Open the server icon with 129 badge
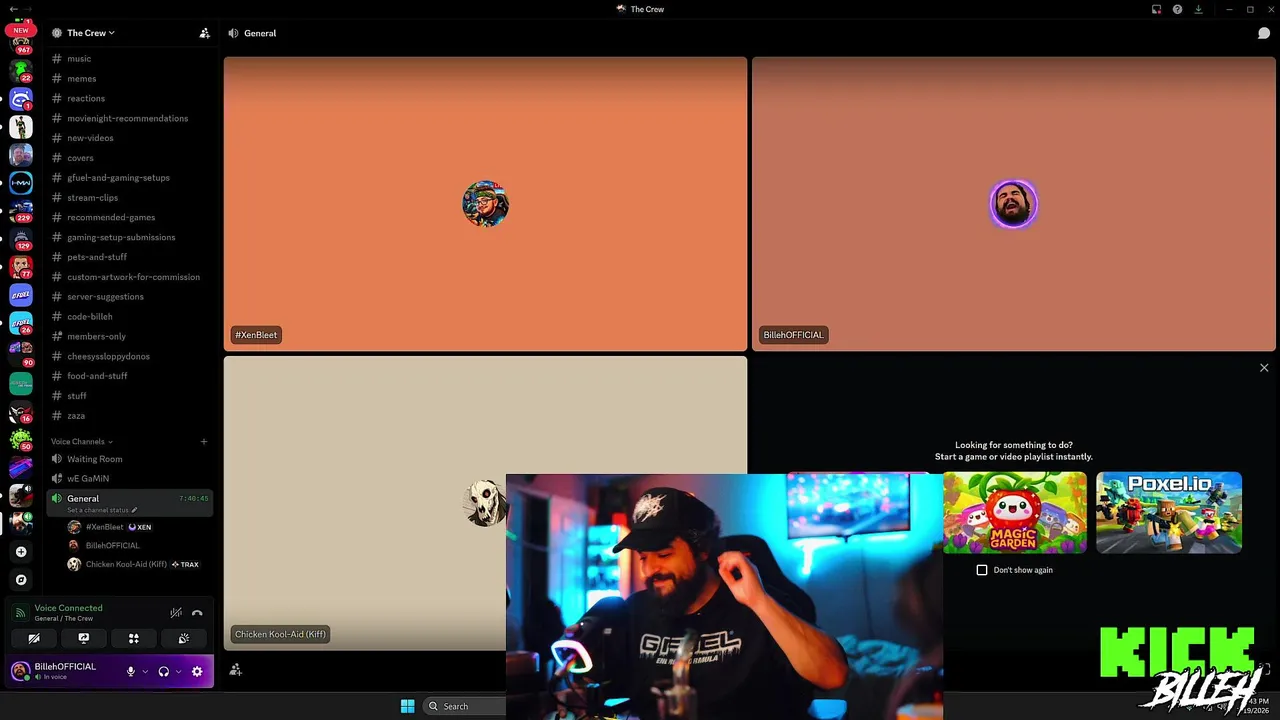 point(21,239)
